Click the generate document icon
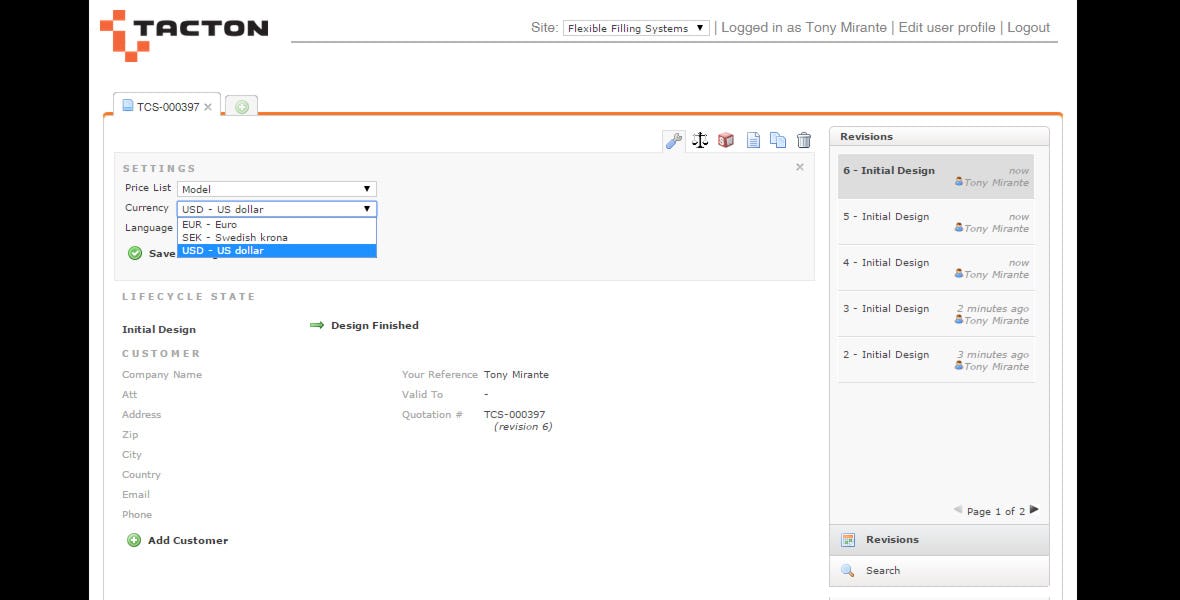1180x600 pixels. [x=753, y=140]
